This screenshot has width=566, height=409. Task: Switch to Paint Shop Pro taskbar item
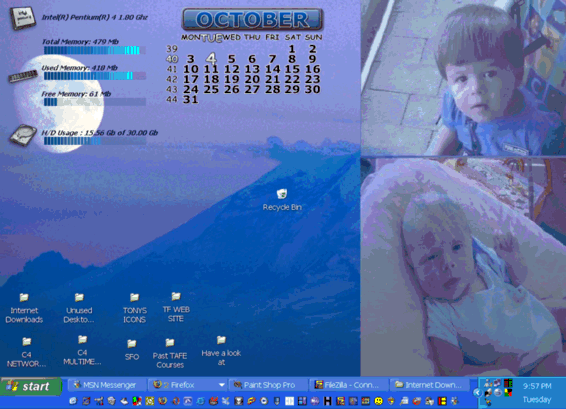click(x=267, y=385)
